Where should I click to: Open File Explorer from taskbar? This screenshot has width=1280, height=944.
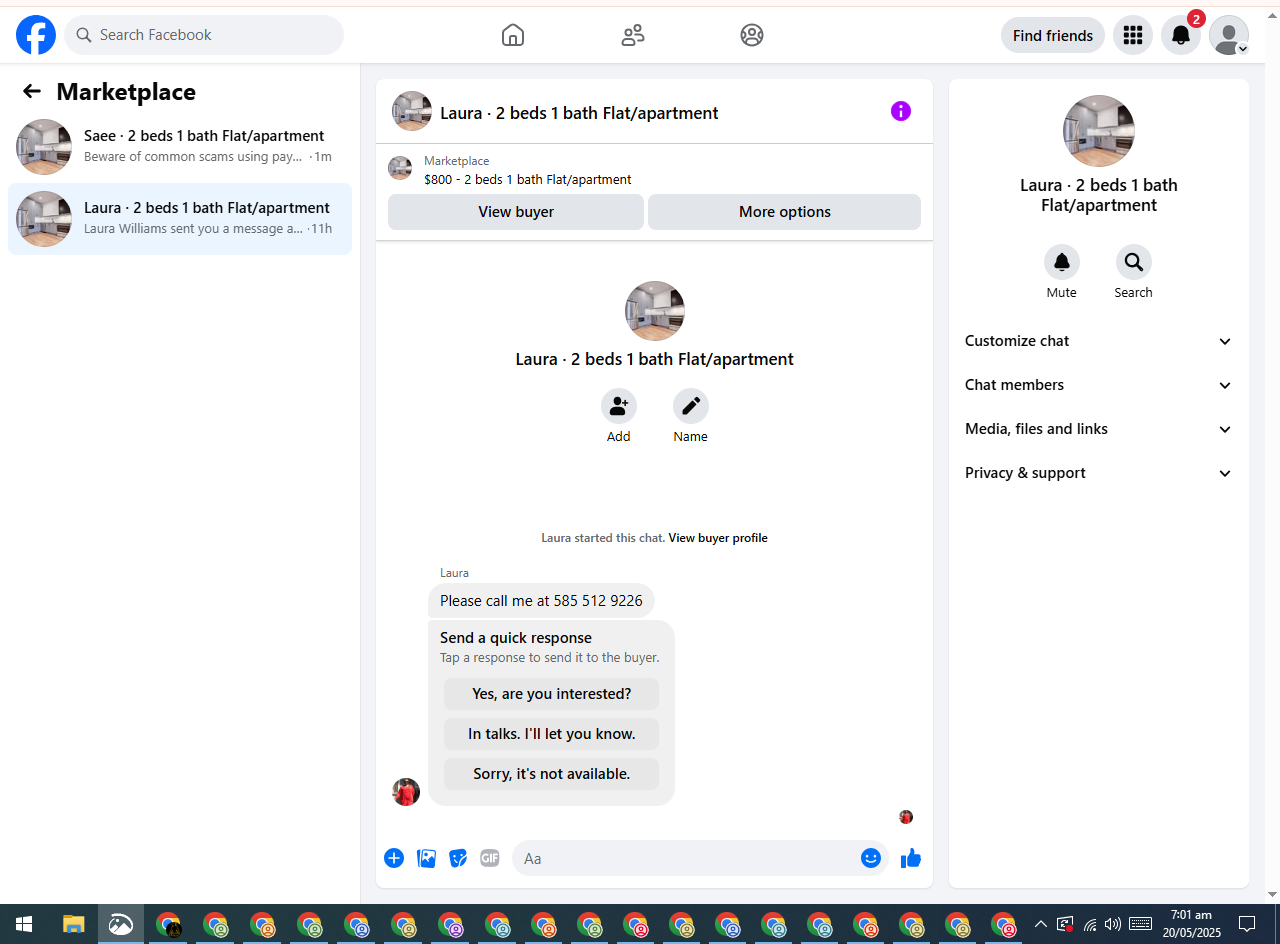[x=73, y=924]
